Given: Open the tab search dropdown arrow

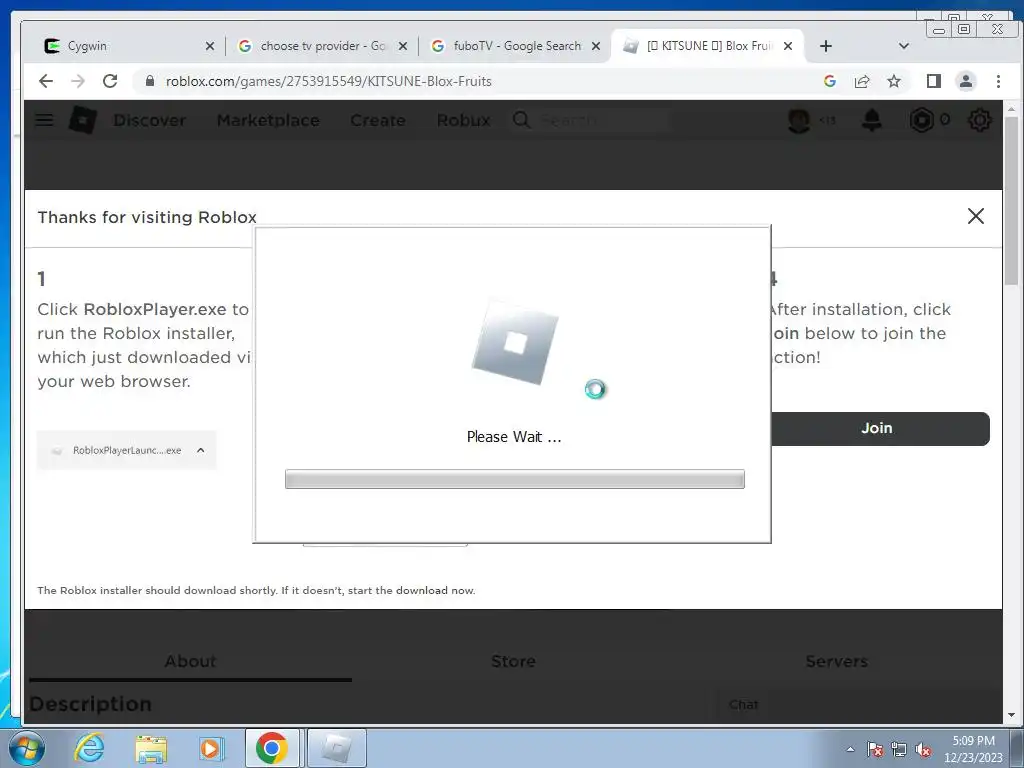Looking at the screenshot, I should coord(904,46).
